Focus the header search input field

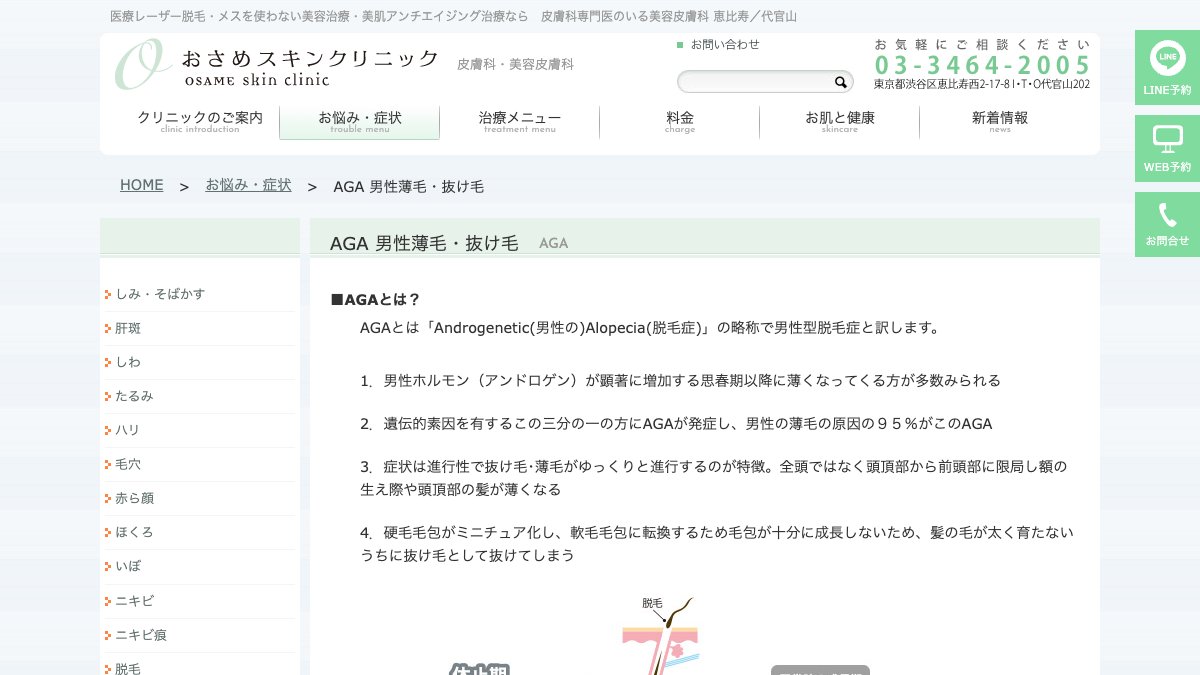756,82
